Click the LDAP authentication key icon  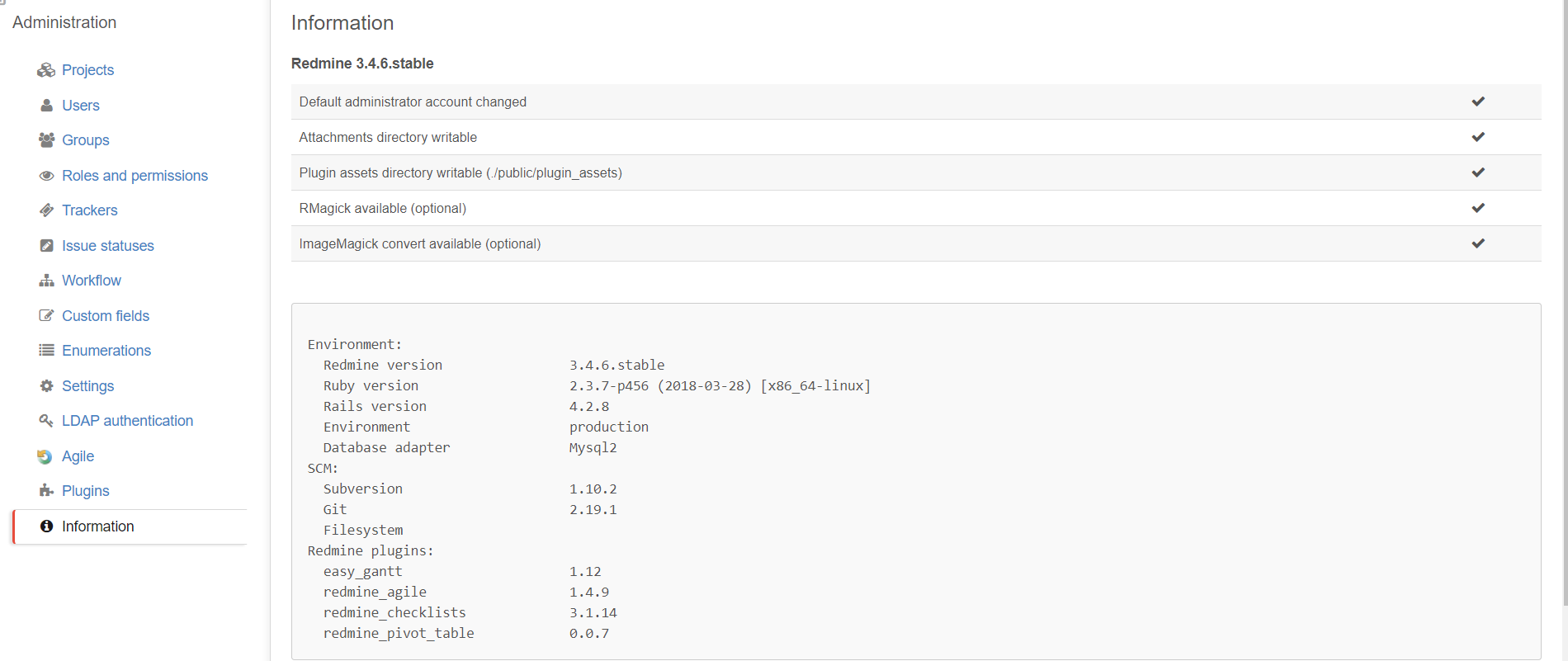pos(46,421)
